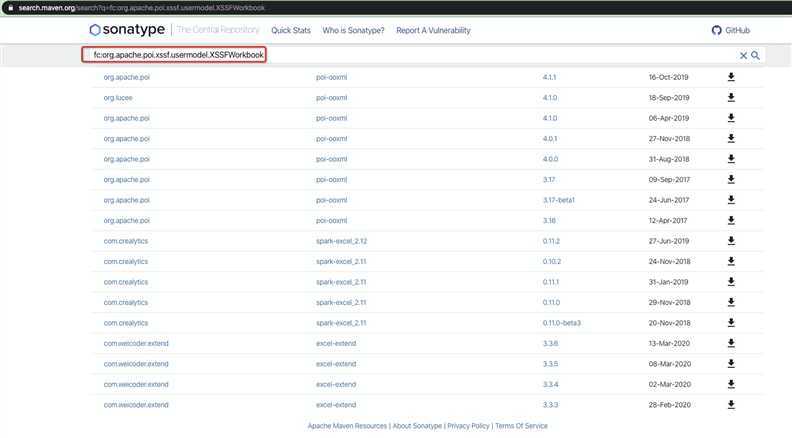
Task: Download poi-ooxml 3.17 dated 09-Sep-2017
Action: click(x=731, y=179)
